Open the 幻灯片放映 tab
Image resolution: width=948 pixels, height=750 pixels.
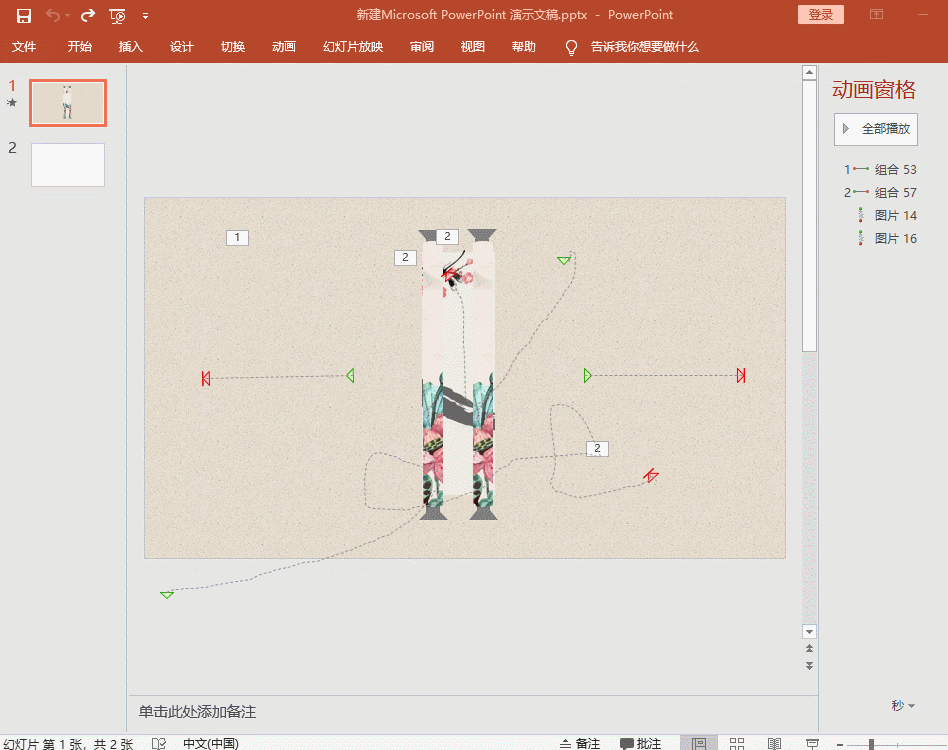point(353,47)
